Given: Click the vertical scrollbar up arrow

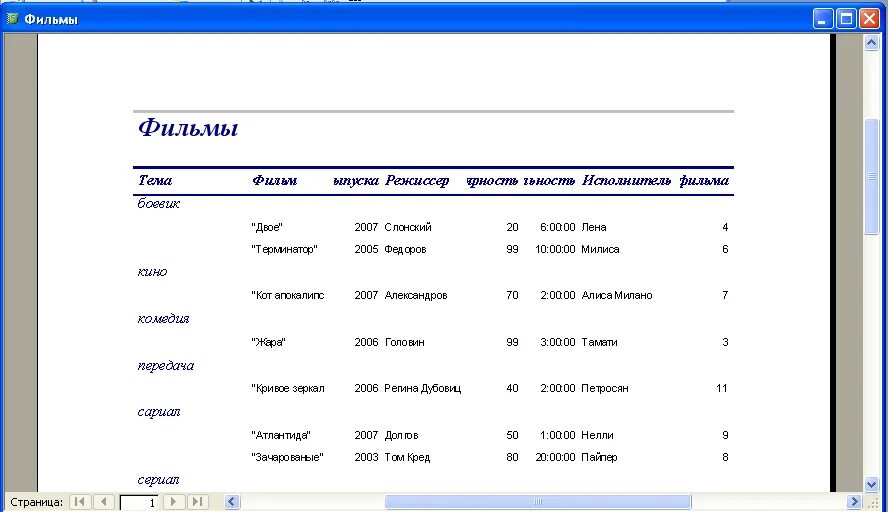Looking at the screenshot, I should [871, 42].
